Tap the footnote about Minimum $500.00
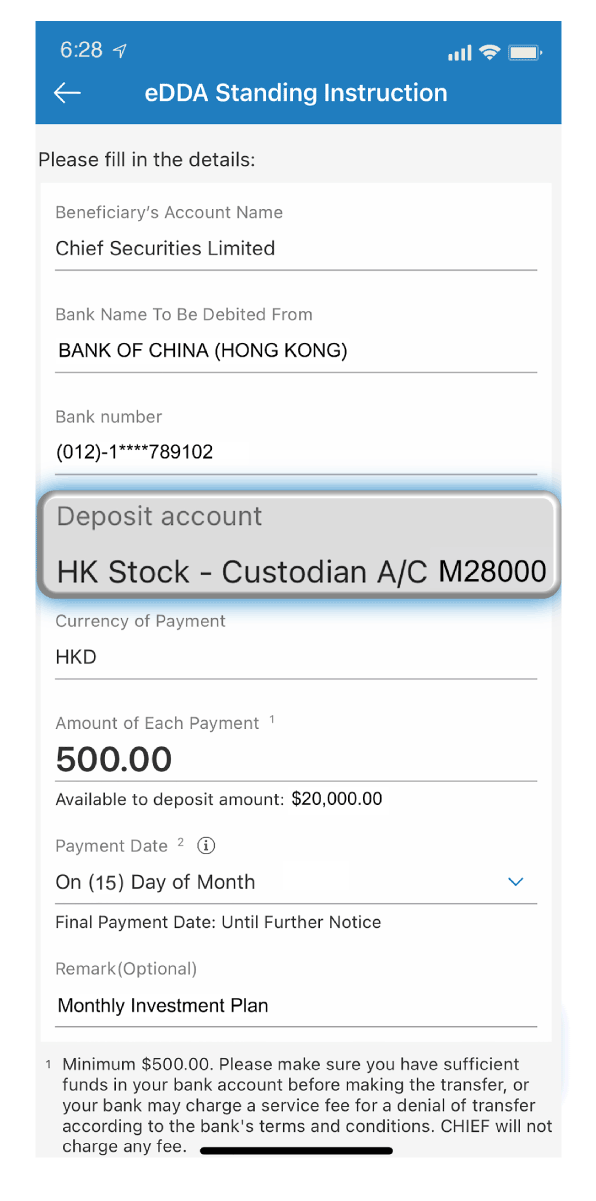Screen dimensions: 596x1201 pos(299,1105)
